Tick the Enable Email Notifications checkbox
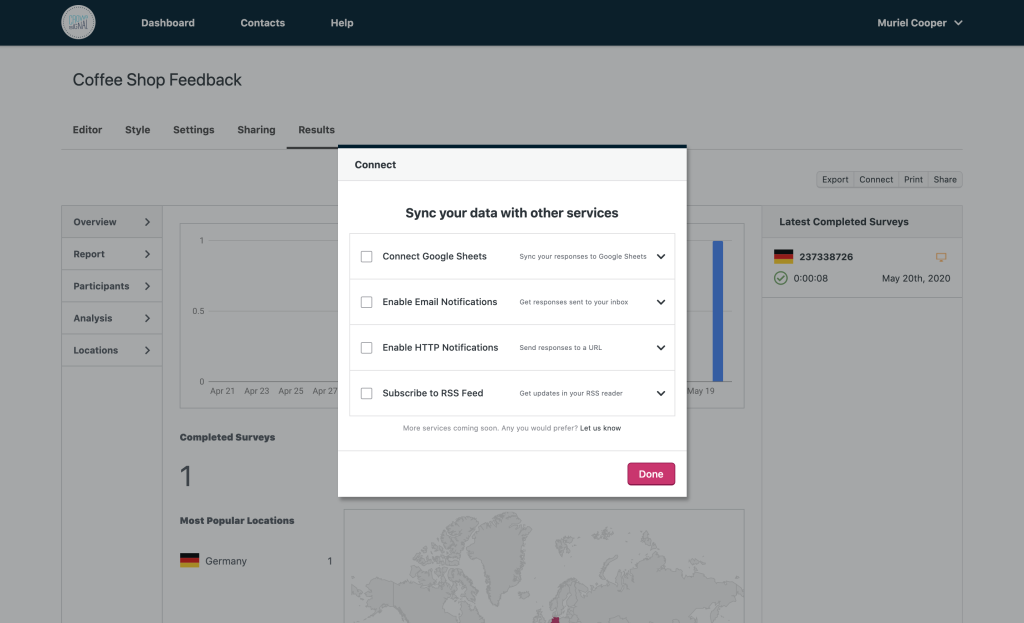Screen dimensions: 1024x623 pos(367,302)
